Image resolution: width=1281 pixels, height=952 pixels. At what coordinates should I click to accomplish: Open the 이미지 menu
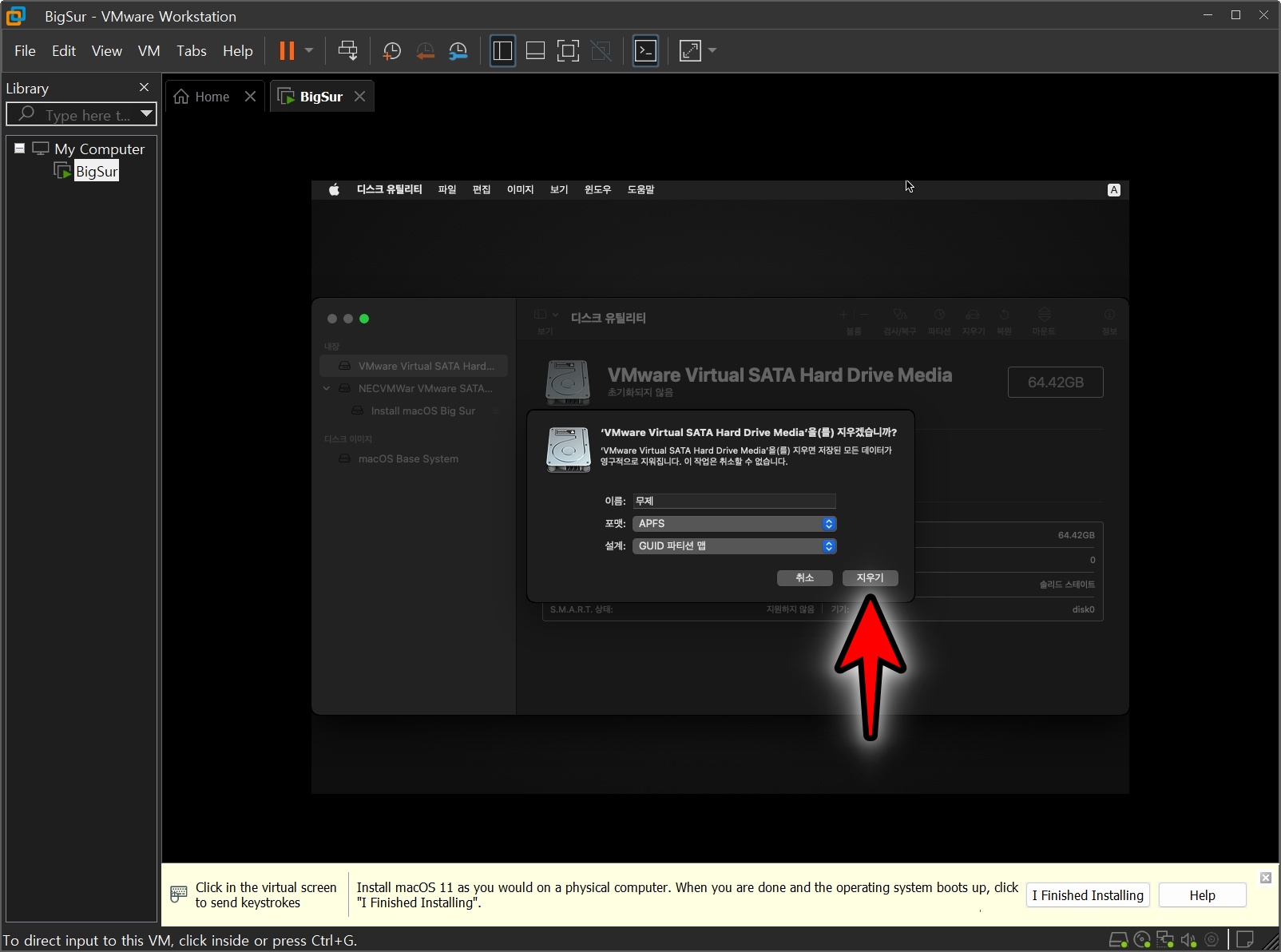(520, 189)
